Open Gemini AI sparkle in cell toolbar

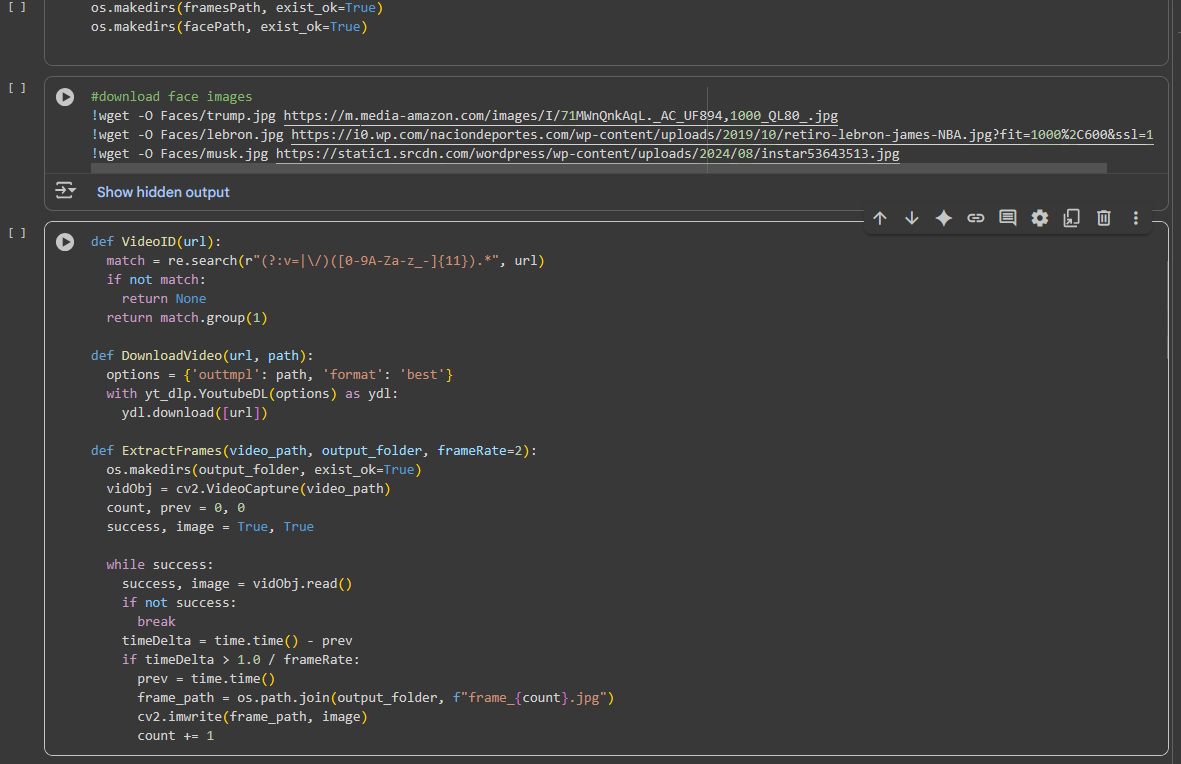coord(943,218)
